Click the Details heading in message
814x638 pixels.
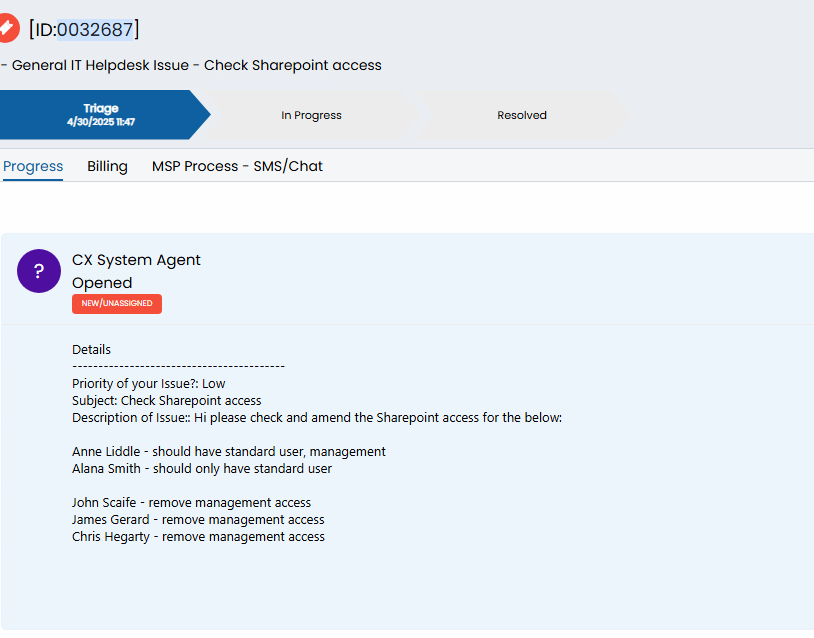[x=91, y=349]
